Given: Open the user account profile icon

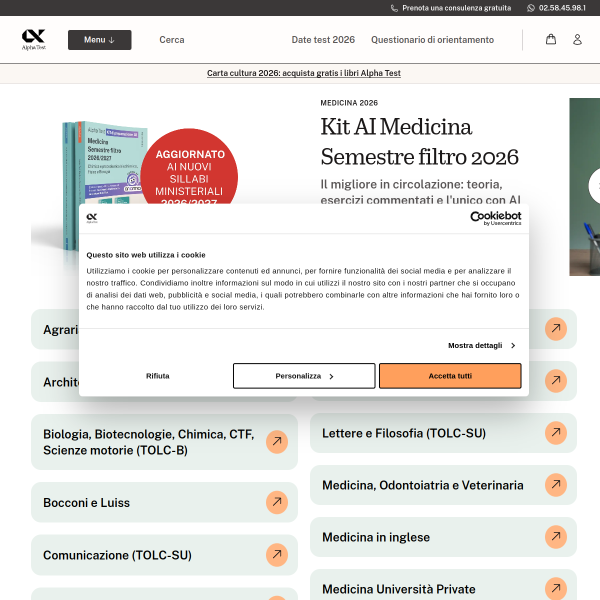Looking at the screenshot, I should (577, 39).
